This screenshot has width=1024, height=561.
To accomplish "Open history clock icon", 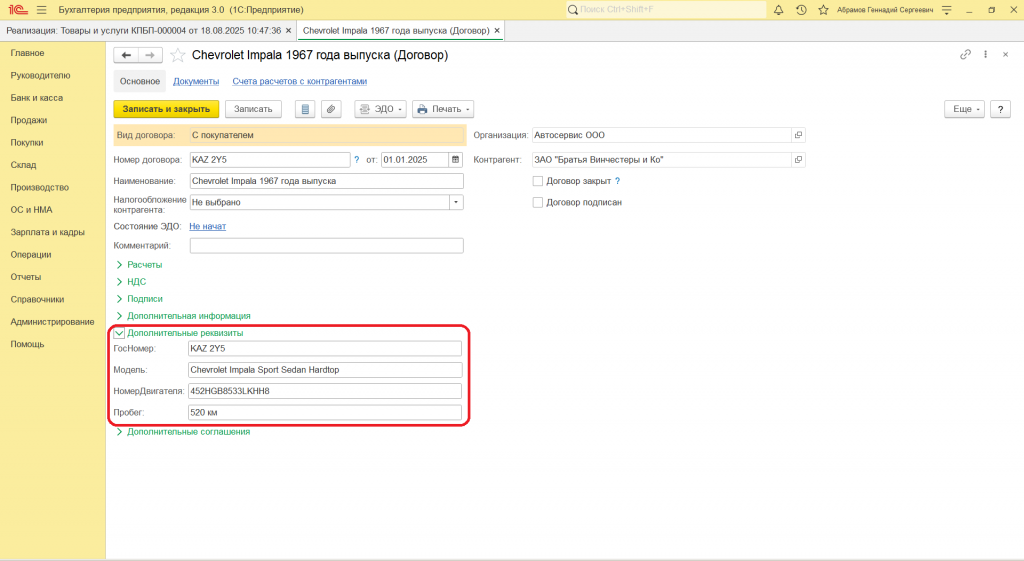I will pyautogui.click(x=801, y=10).
